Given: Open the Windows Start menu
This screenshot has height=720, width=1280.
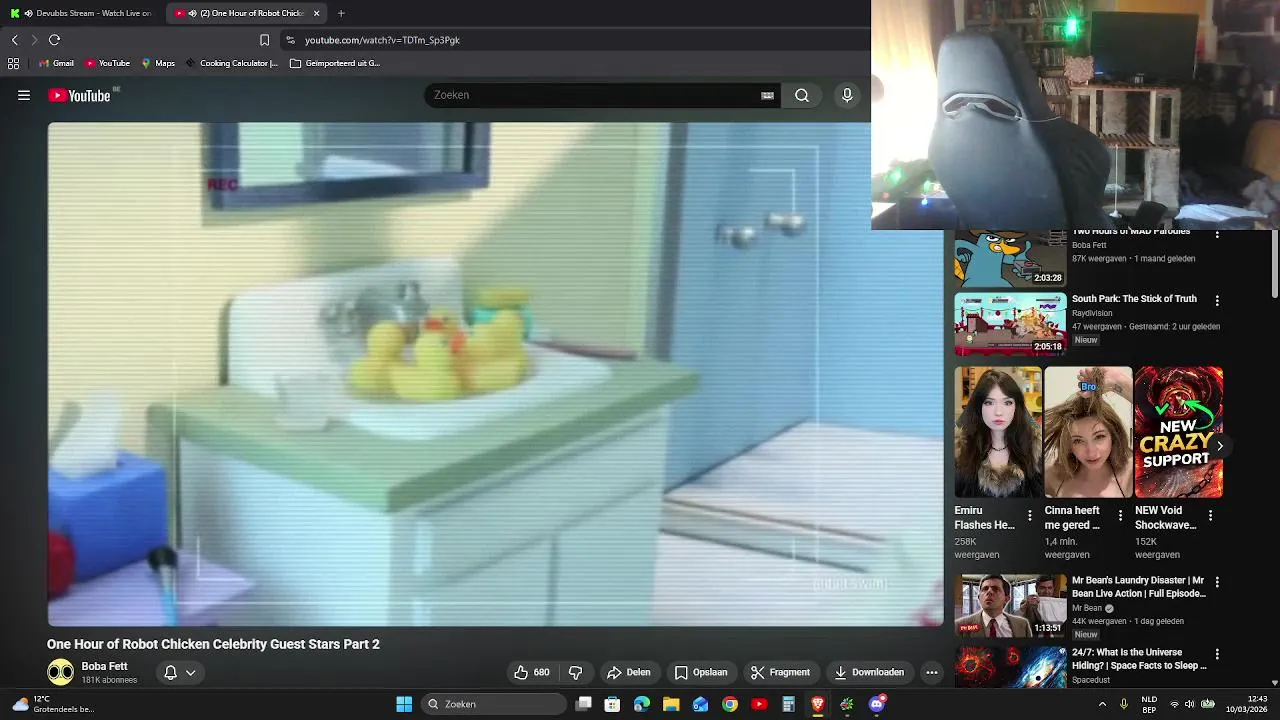Looking at the screenshot, I should click(404, 704).
